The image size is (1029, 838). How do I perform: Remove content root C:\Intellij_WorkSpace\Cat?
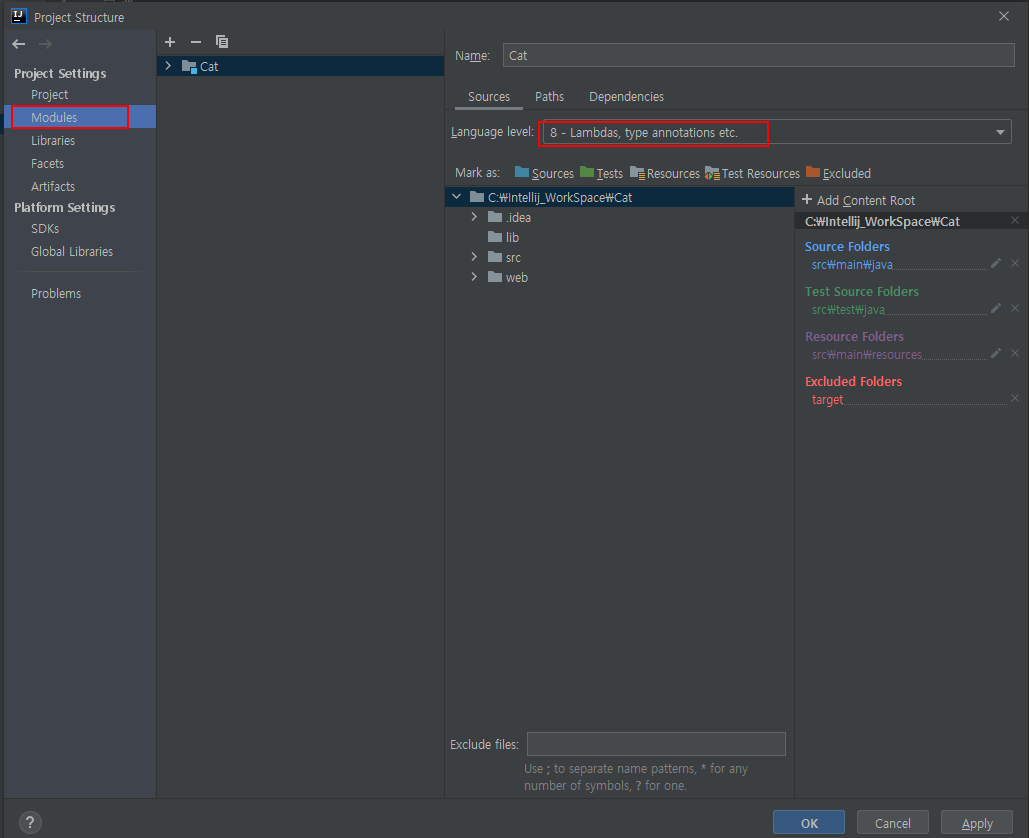click(x=1015, y=220)
